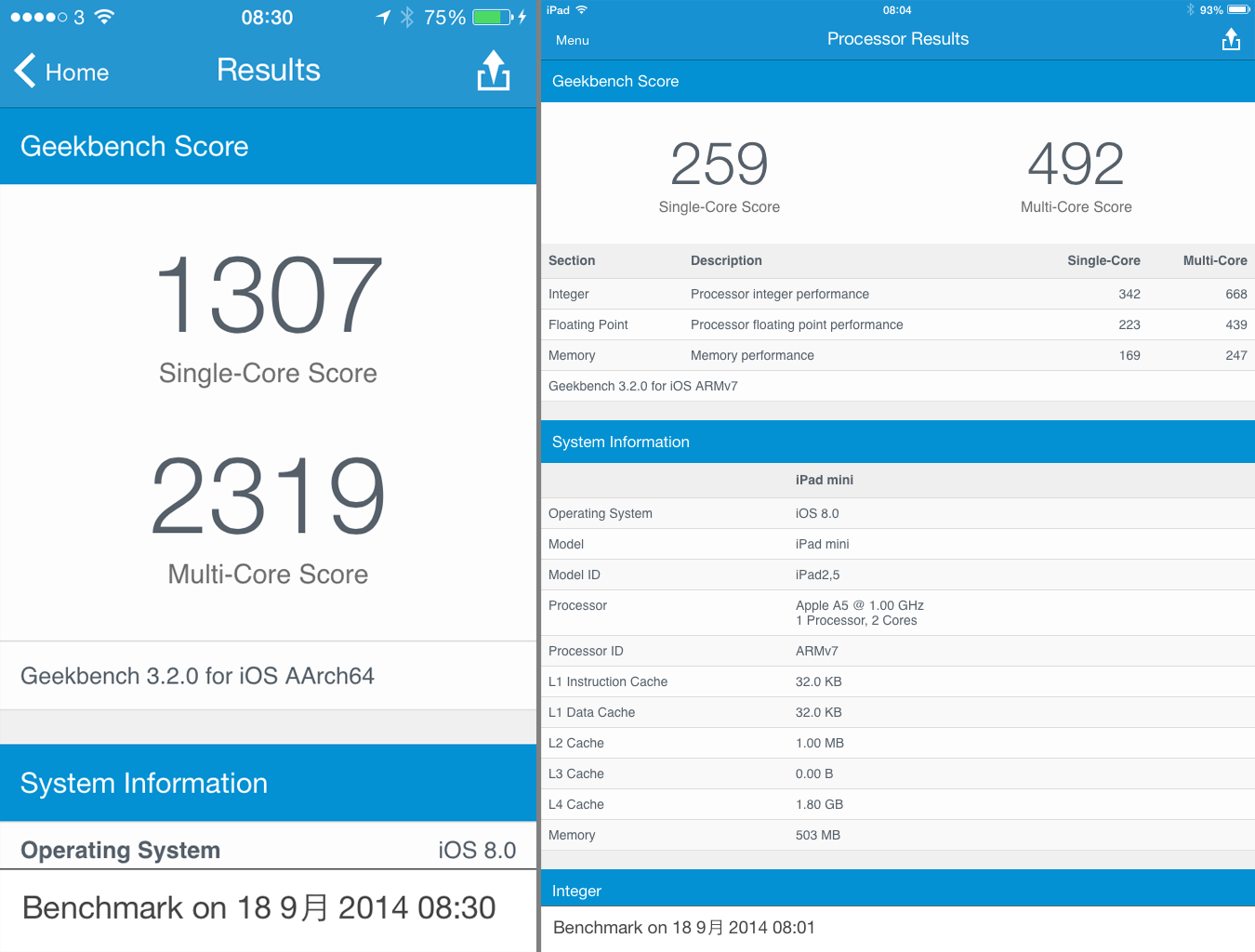1255x952 pixels.
Task: Tap the back chevron beside Home
Action: tap(25, 71)
